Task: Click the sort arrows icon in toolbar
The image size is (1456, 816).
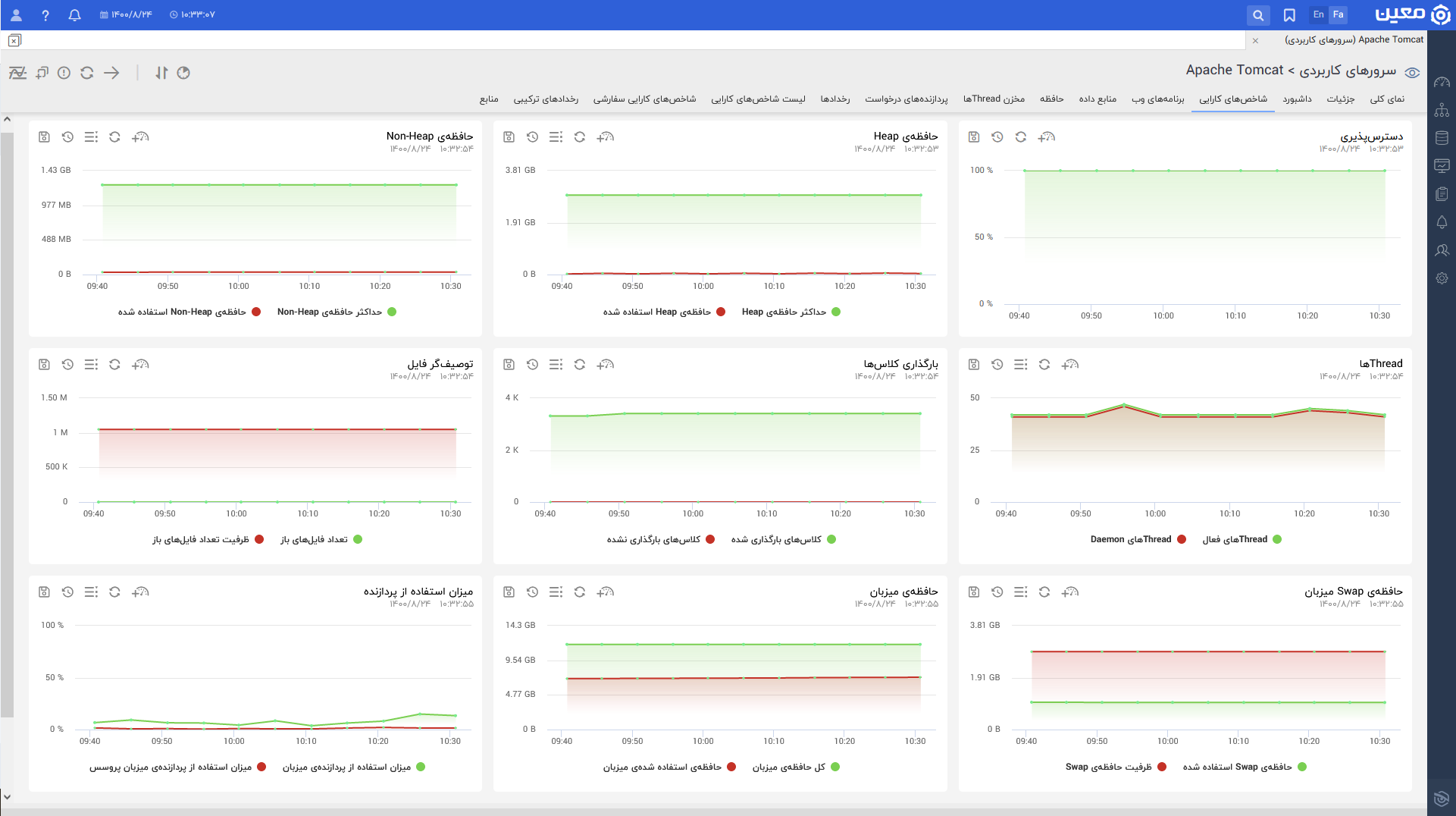Action: (161, 73)
